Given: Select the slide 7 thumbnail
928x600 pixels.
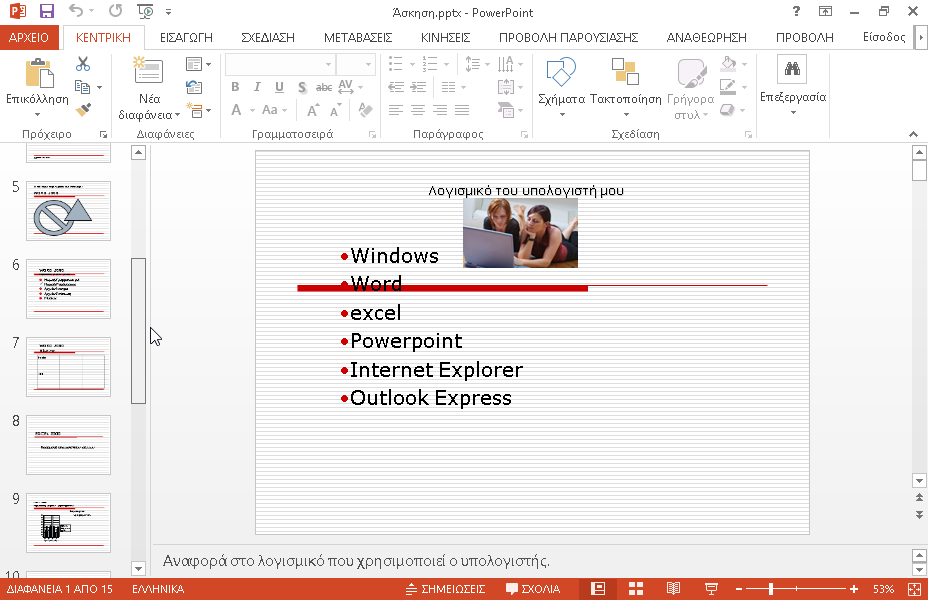Looking at the screenshot, I should (68, 367).
